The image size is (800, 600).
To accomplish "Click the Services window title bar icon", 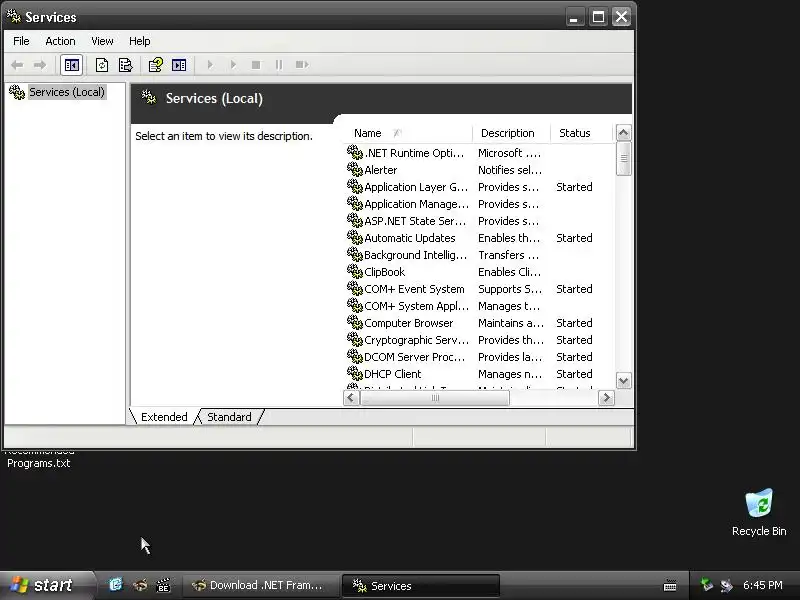I will tap(14, 16).
